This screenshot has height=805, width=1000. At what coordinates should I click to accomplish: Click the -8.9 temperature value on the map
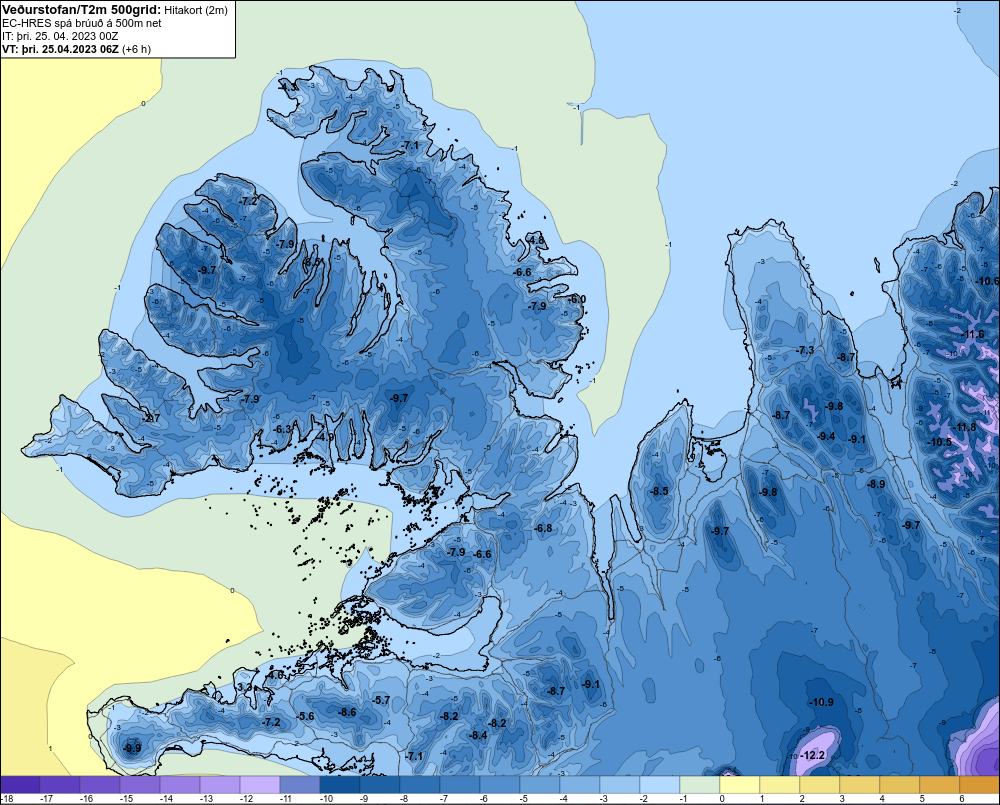point(876,484)
